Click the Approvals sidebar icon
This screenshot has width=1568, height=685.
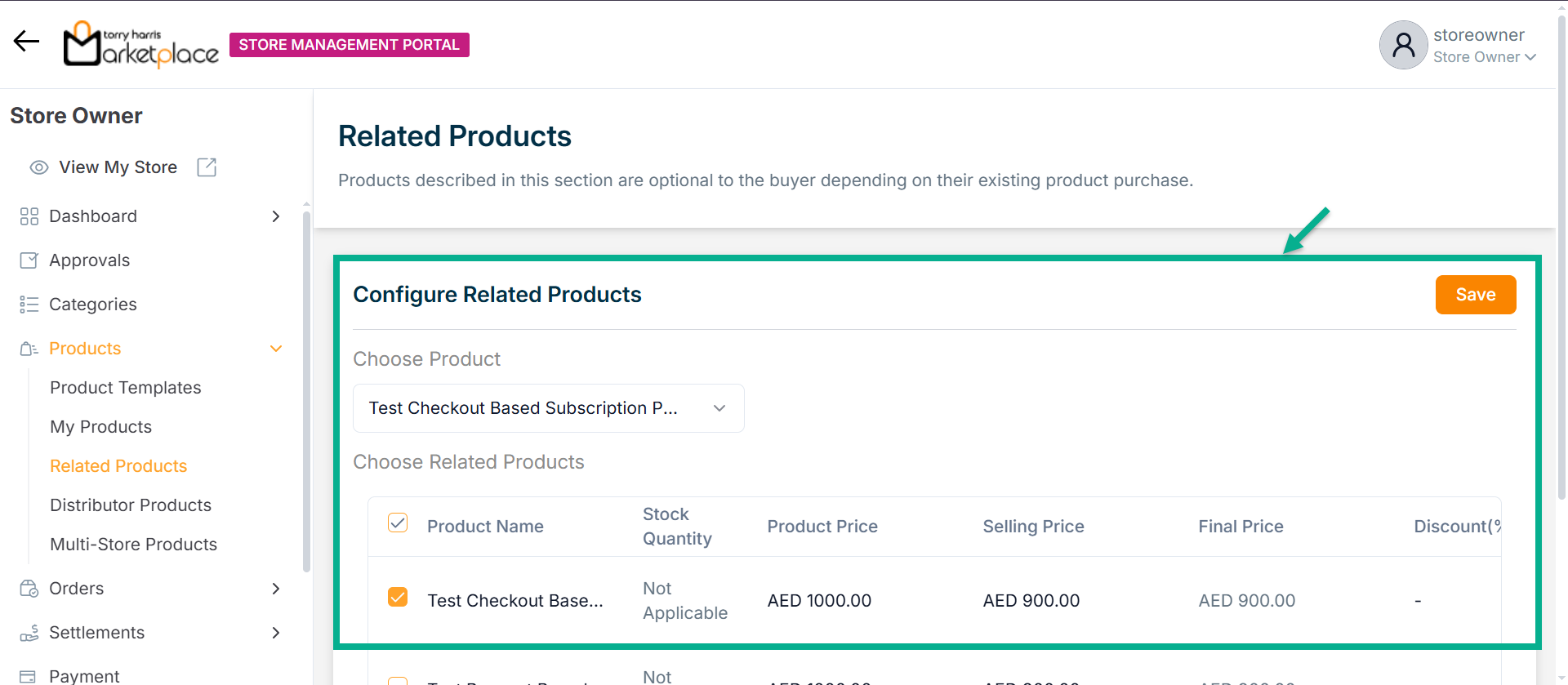tap(29, 260)
